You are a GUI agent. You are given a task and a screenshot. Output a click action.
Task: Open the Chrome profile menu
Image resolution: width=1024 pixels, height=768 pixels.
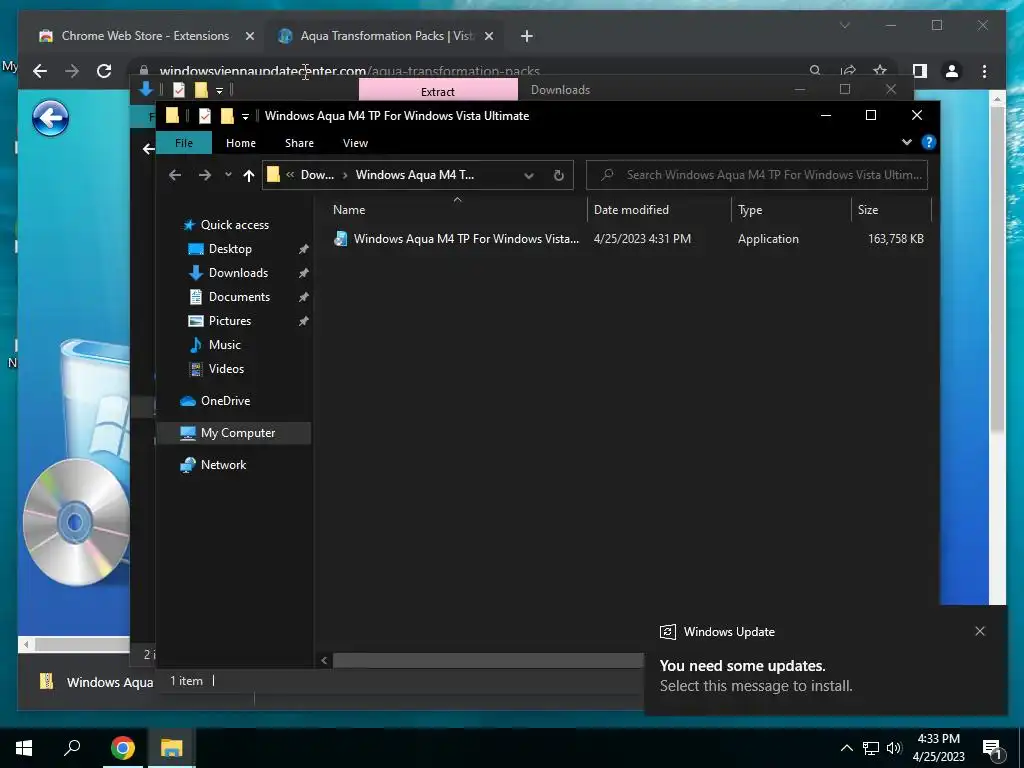[x=952, y=71]
